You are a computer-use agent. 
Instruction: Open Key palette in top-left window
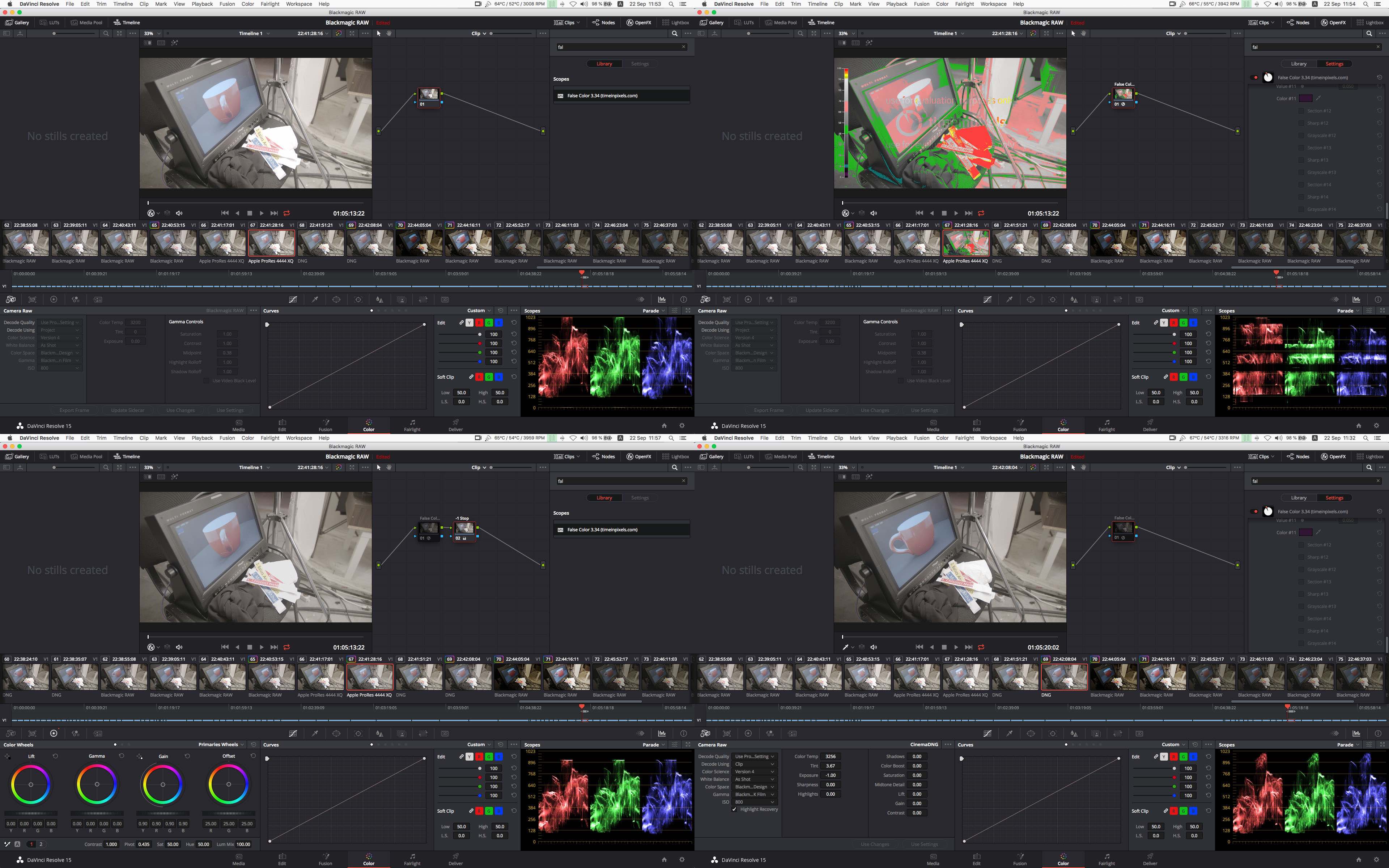coord(401,300)
